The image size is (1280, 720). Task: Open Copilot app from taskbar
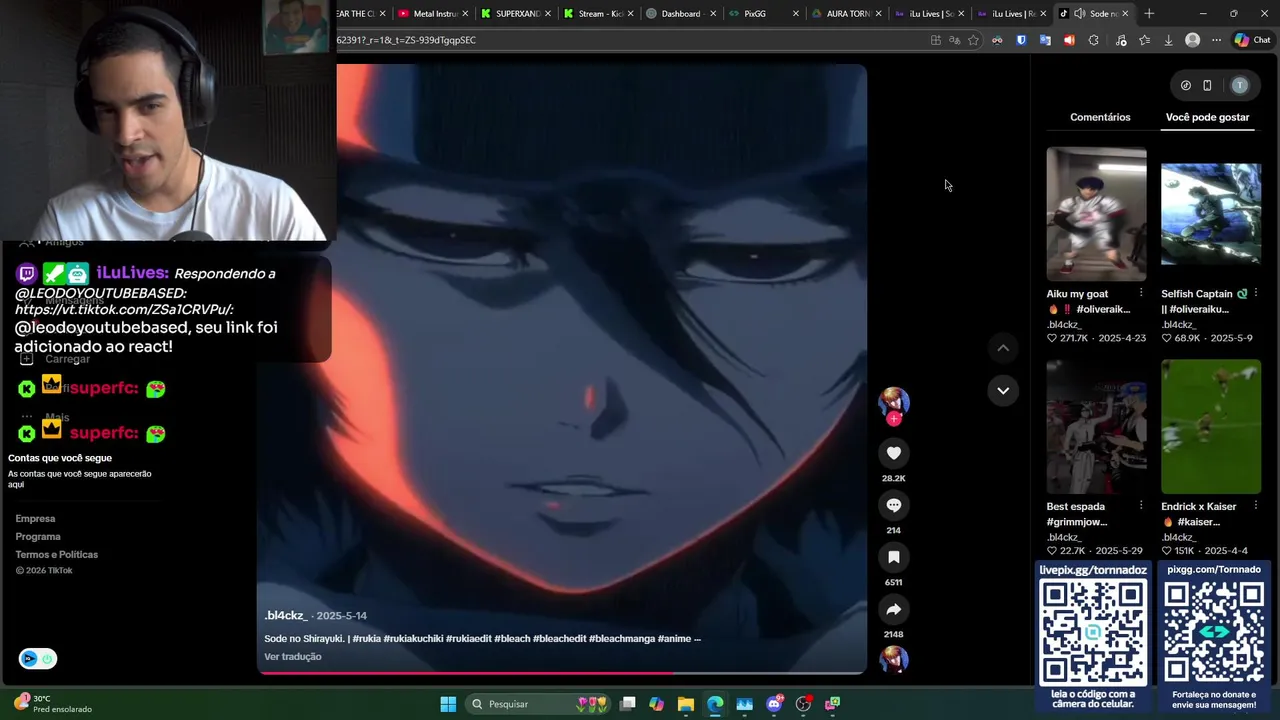coord(656,704)
